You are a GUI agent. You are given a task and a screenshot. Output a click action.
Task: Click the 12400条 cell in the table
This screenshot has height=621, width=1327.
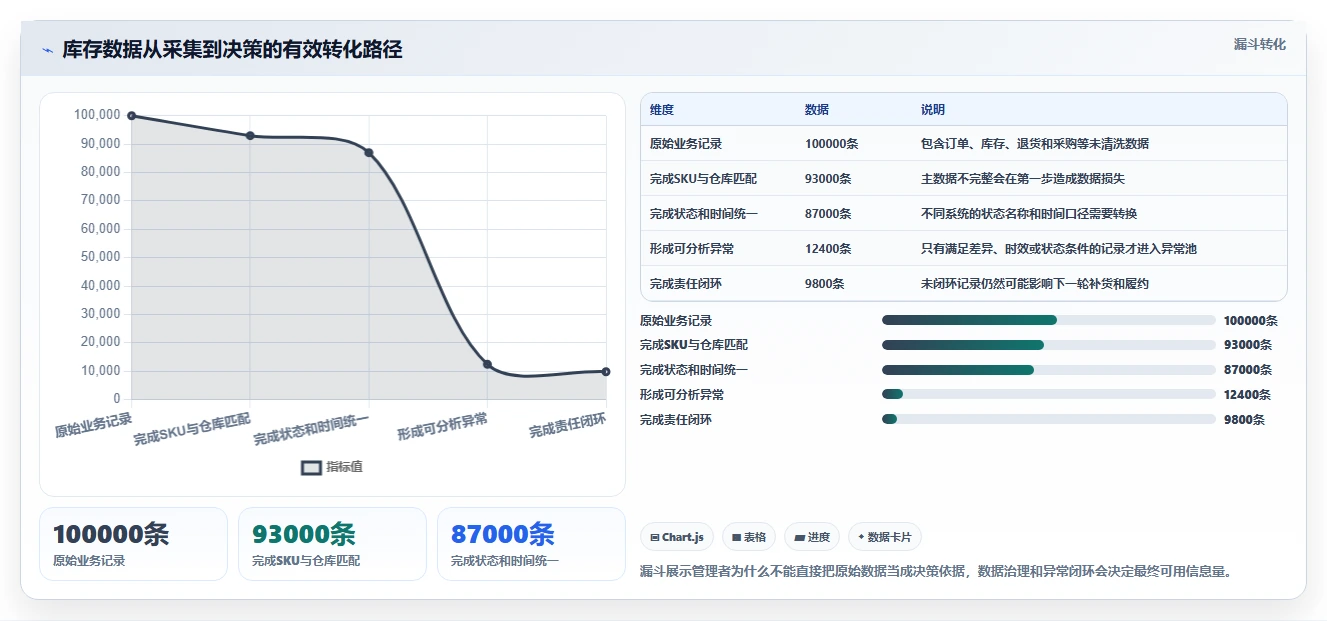[828, 249]
